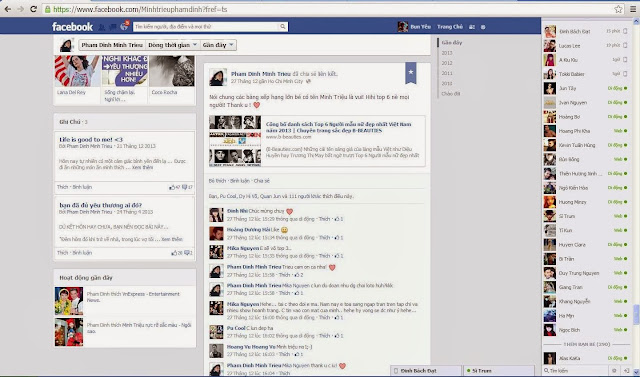The width and height of the screenshot is (640, 377).
Task: Open the Sĩ Trum chat tab at the bottom
Action: (499, 370)
